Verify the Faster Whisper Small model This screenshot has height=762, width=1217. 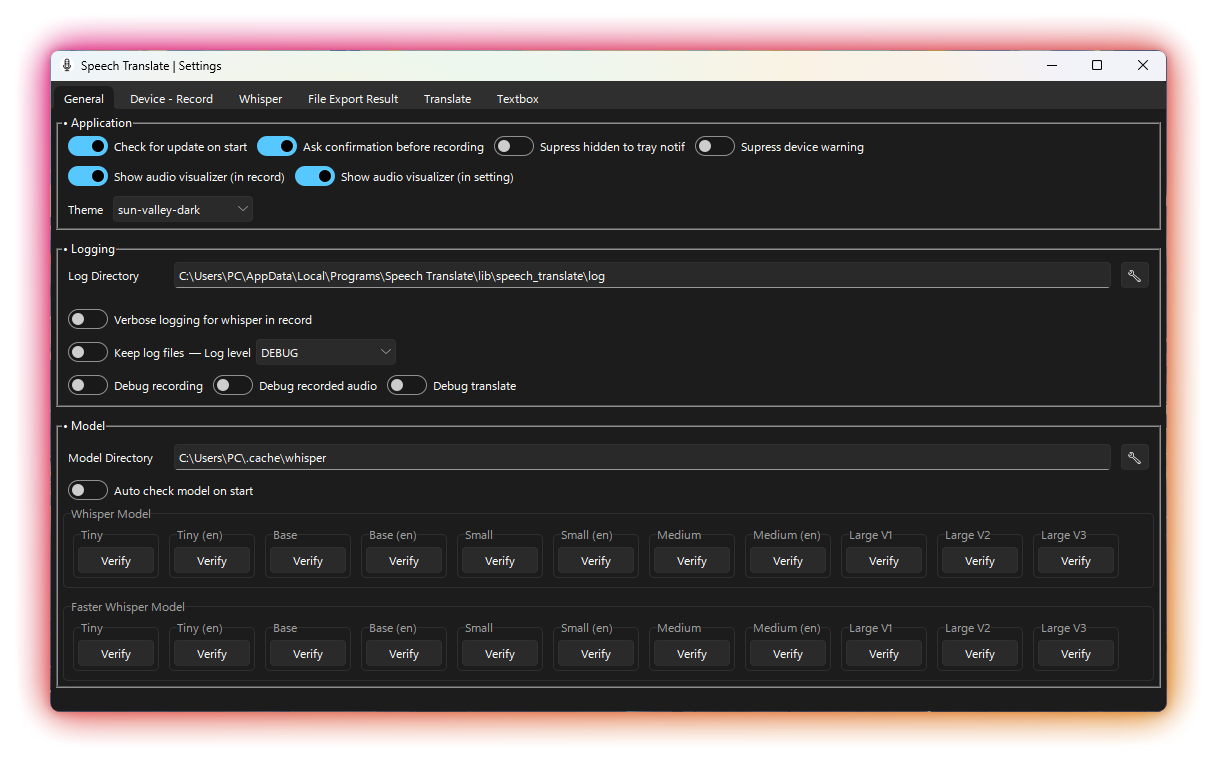pyautogui.click(x=500, y=654)
